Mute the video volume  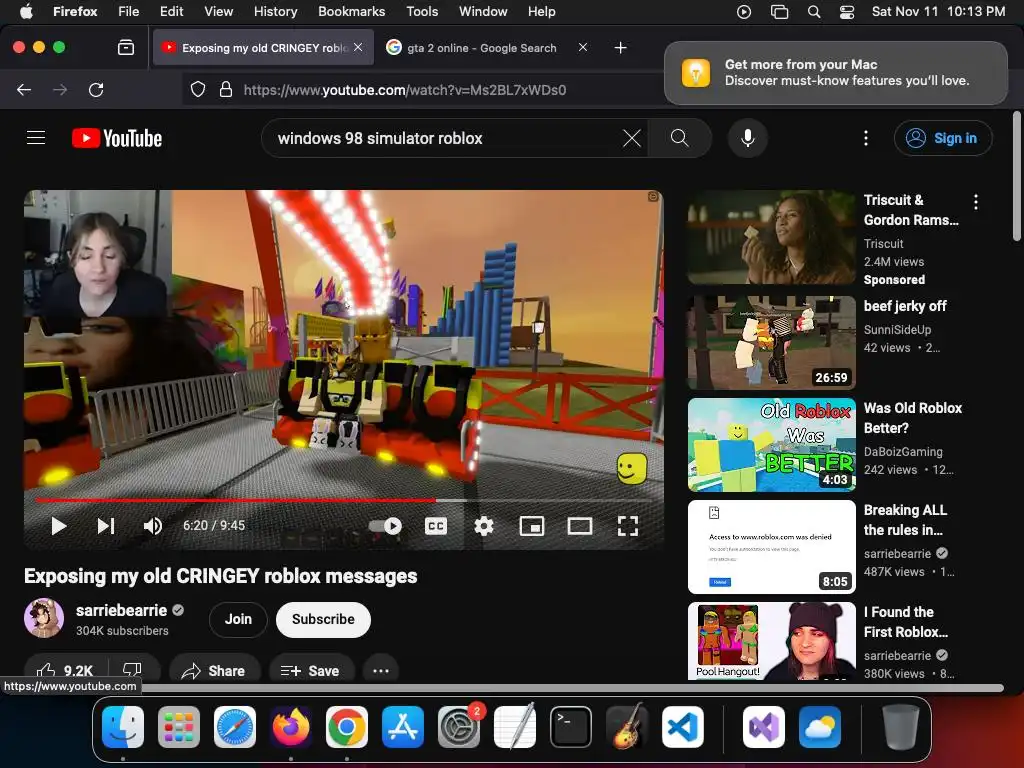coord(153,526)
